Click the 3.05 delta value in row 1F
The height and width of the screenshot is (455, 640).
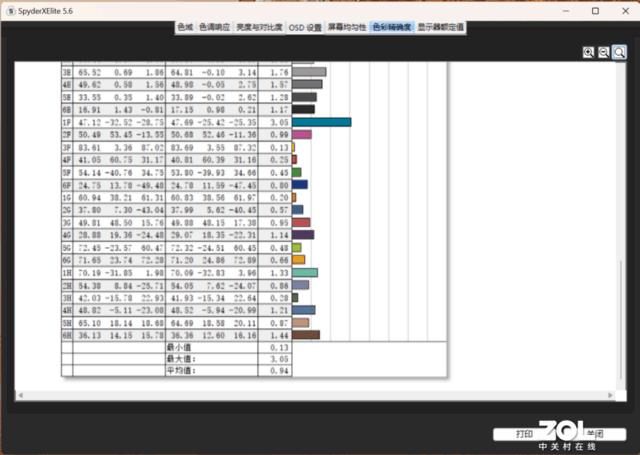coord(279,122)
